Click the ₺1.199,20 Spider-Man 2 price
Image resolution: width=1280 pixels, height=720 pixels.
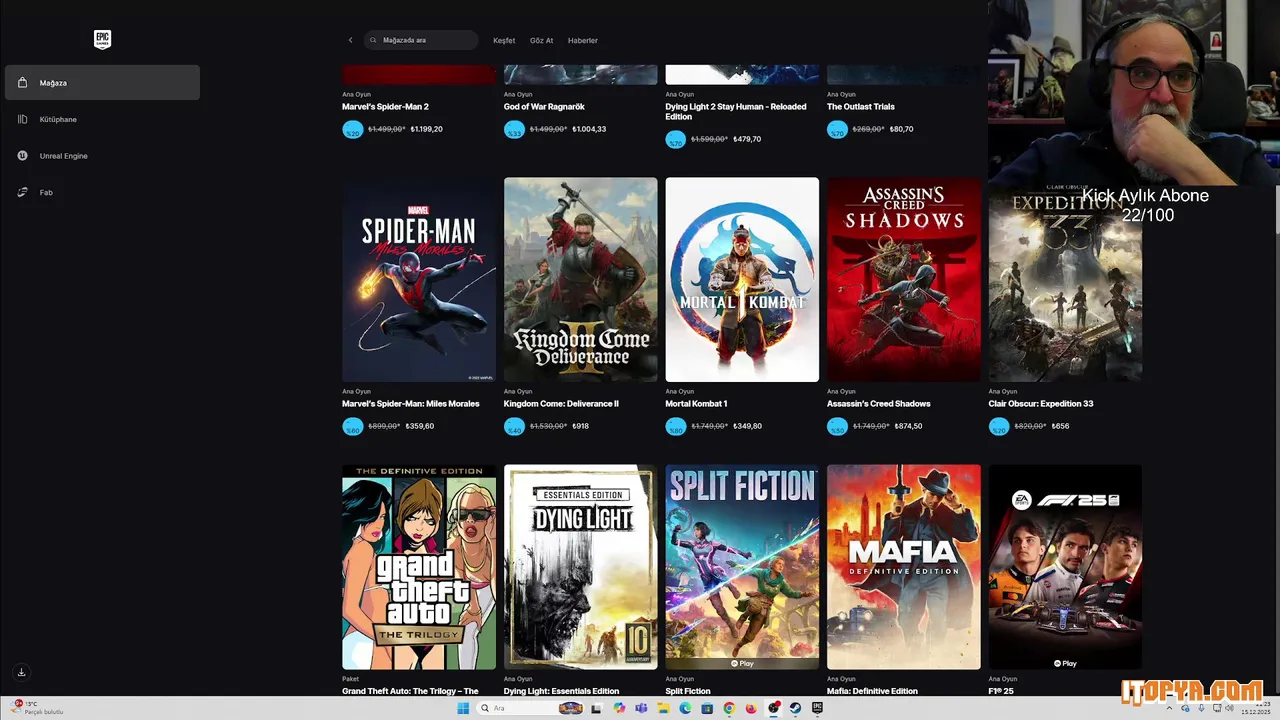pyautogui.click(x=426, y=129)
